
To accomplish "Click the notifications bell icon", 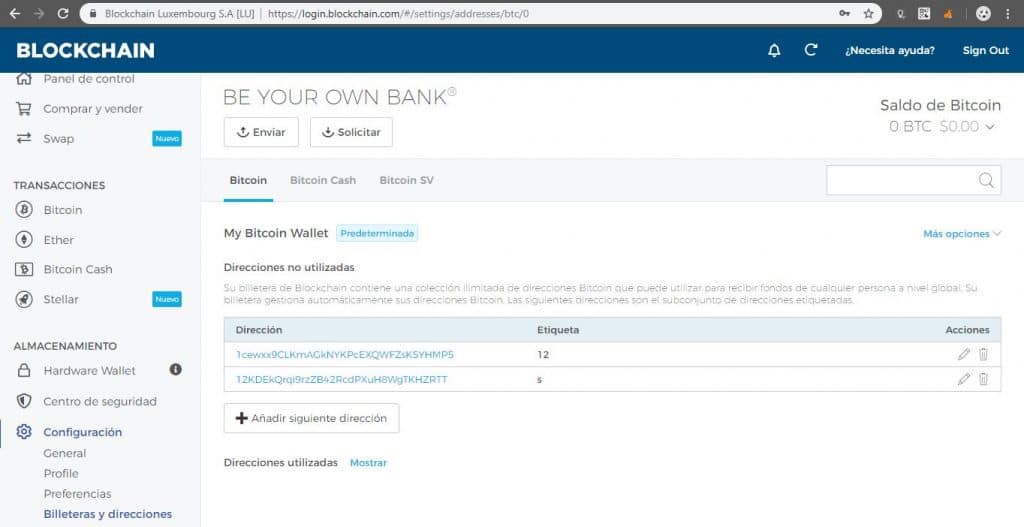I will (x=774, y=50).
